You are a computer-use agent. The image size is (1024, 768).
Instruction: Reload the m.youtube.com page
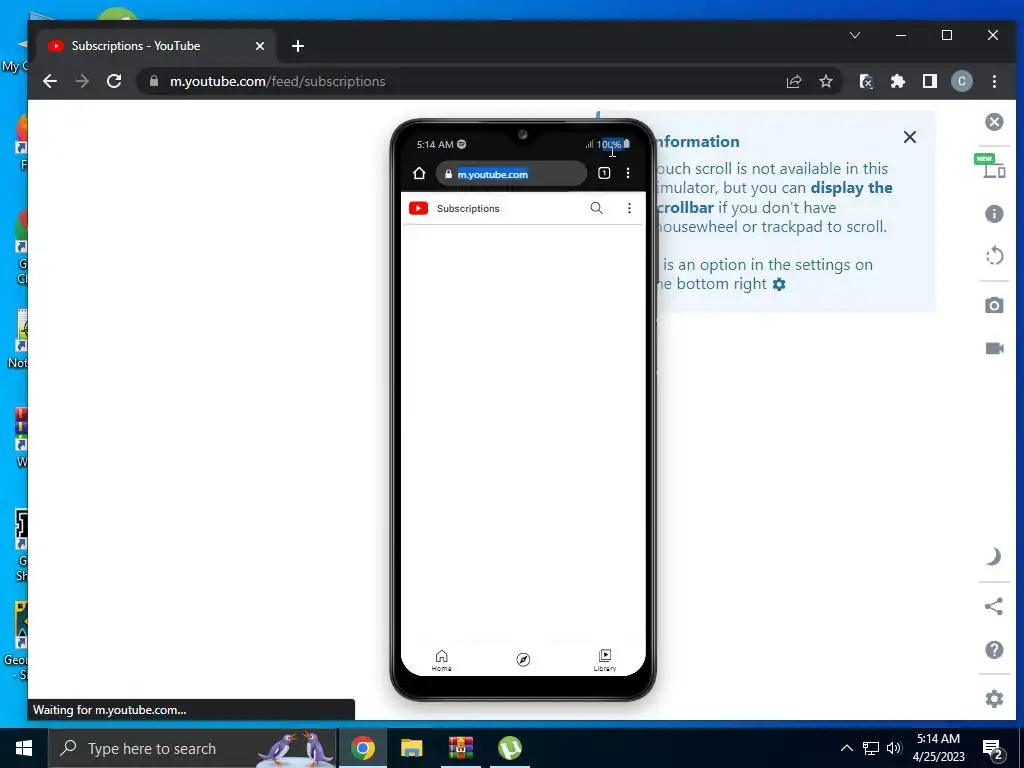click(114, 81)
